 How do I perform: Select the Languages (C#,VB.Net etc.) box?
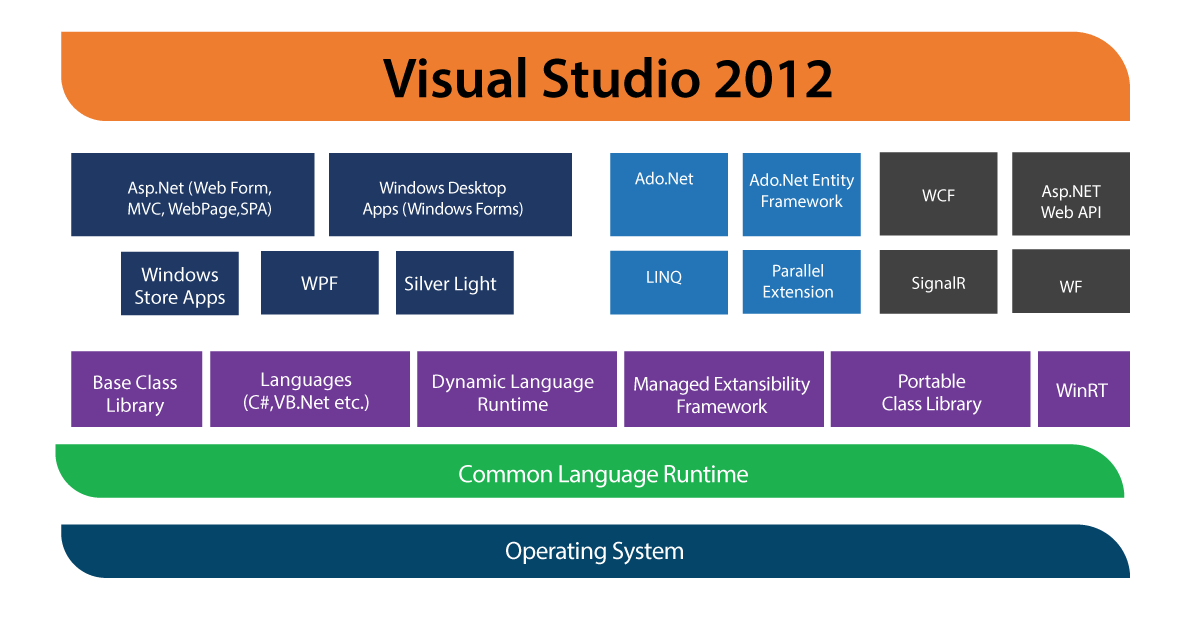310,389
